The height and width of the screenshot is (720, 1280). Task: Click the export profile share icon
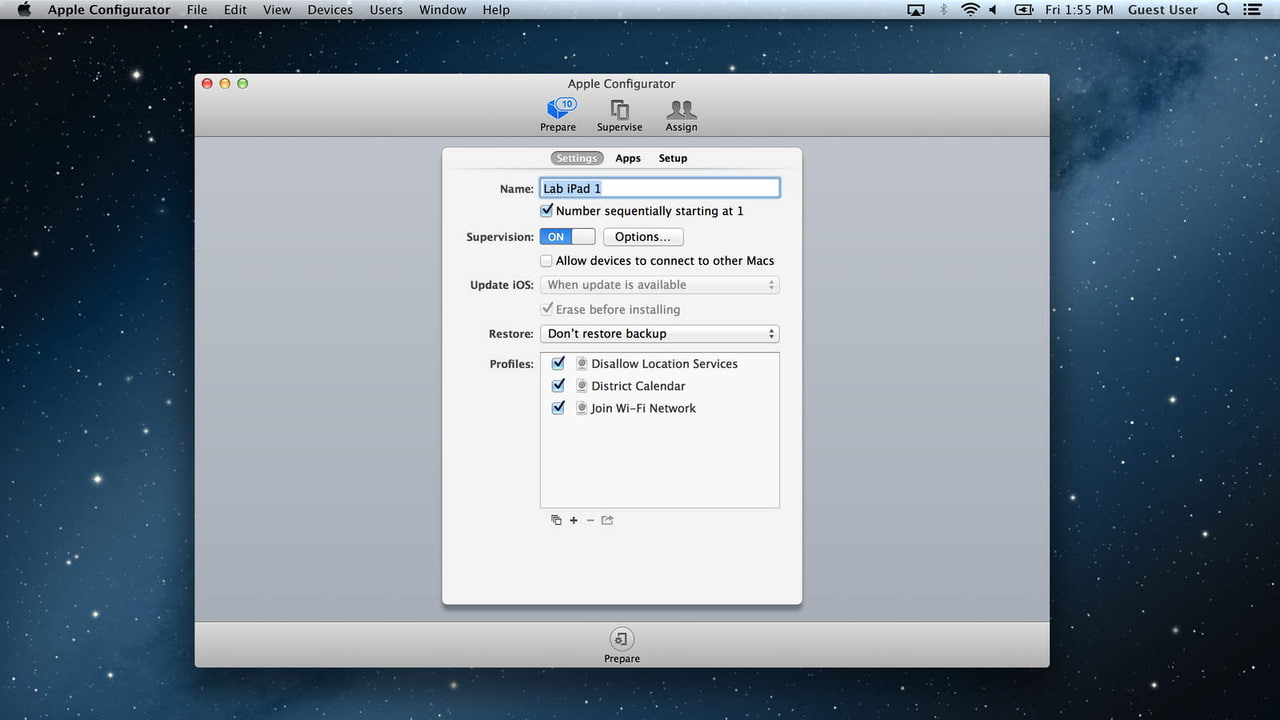(607, 520)
